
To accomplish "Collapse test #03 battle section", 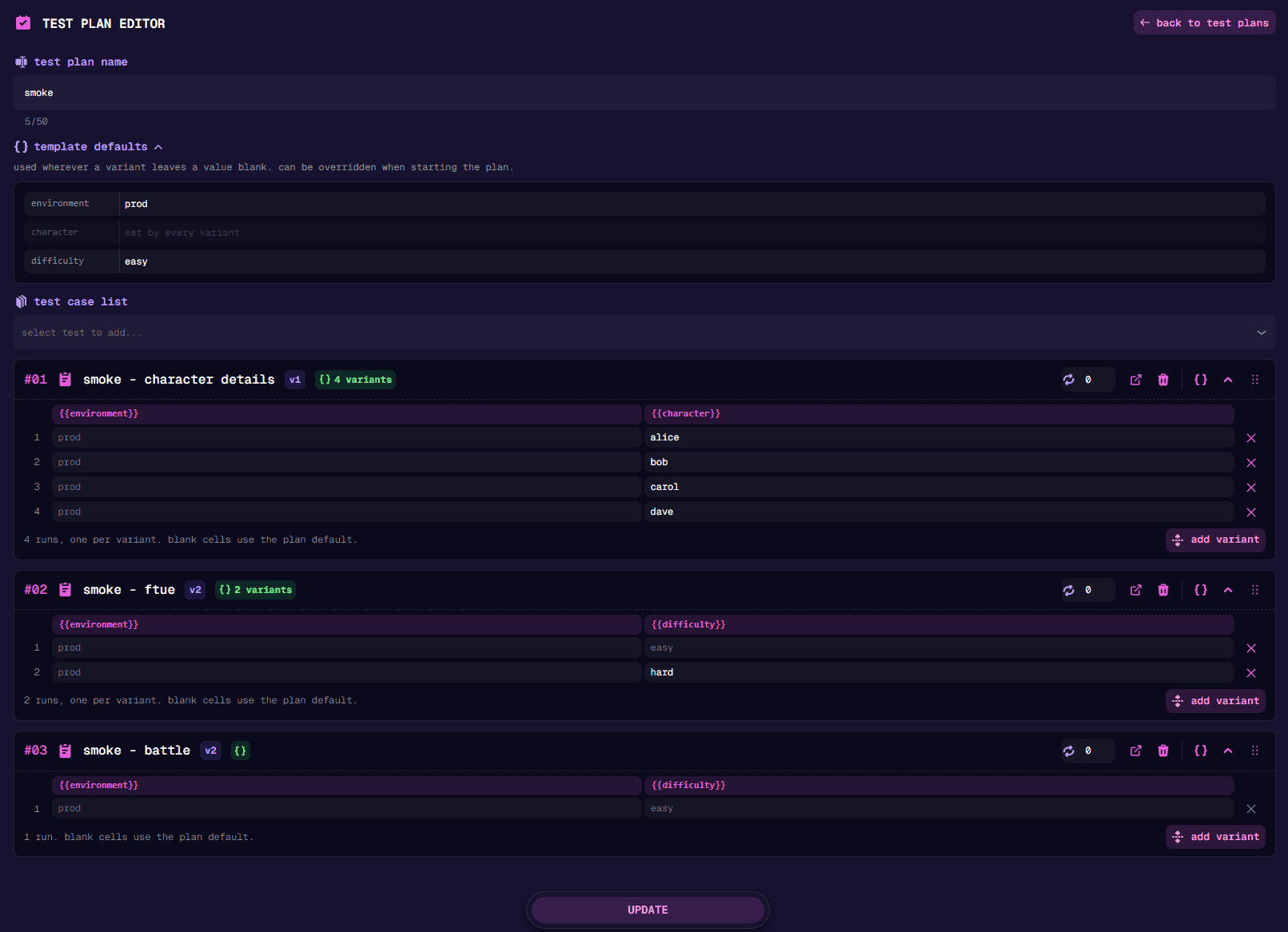I will tap(1228, 751).
